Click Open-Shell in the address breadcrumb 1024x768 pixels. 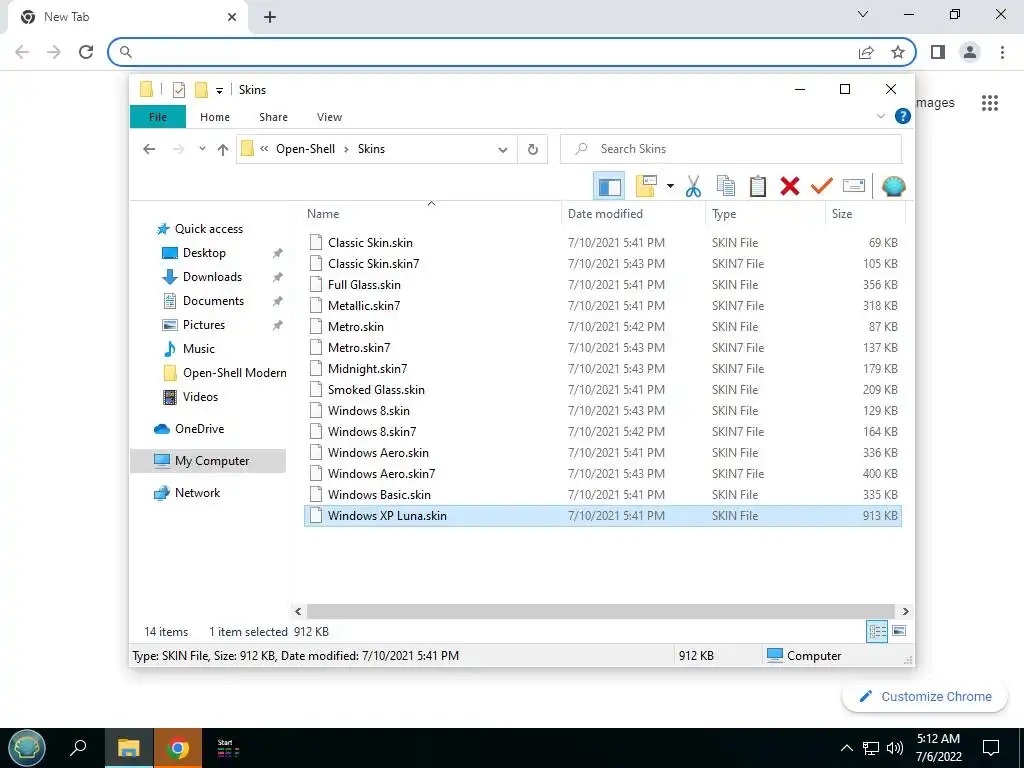(305, 149)
